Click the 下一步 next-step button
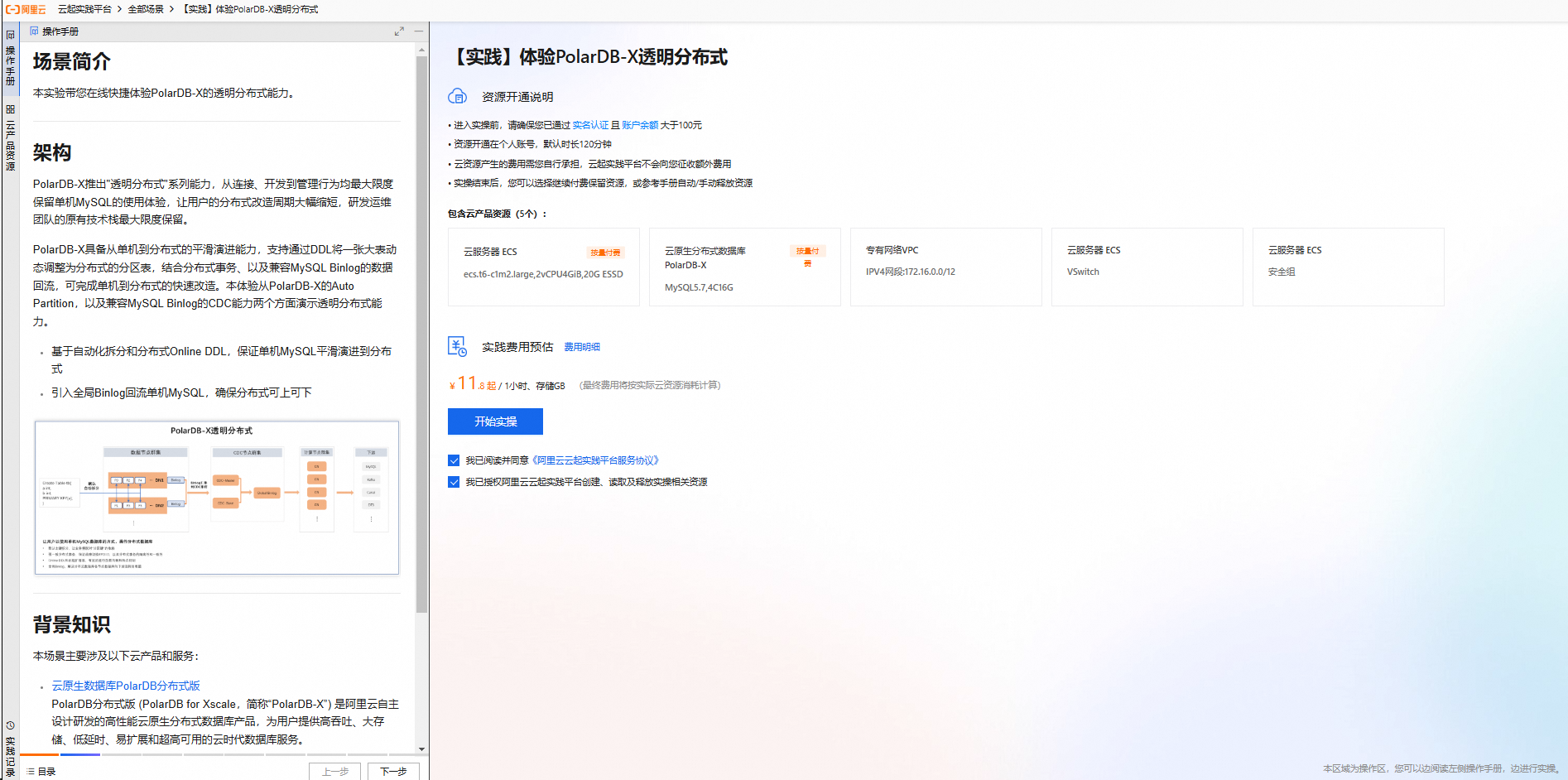This screenshot has width=1568, height=780. (393, 772)
